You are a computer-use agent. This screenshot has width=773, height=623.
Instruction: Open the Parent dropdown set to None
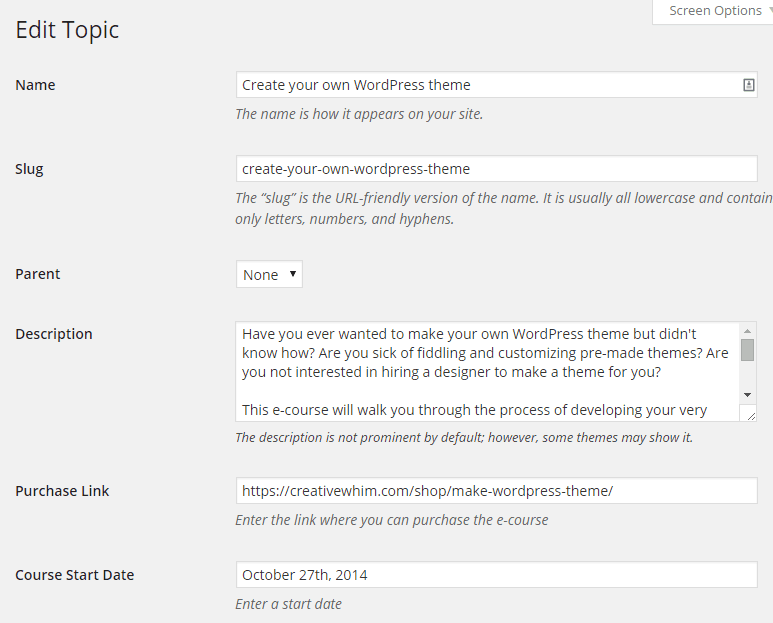(269, 274)
